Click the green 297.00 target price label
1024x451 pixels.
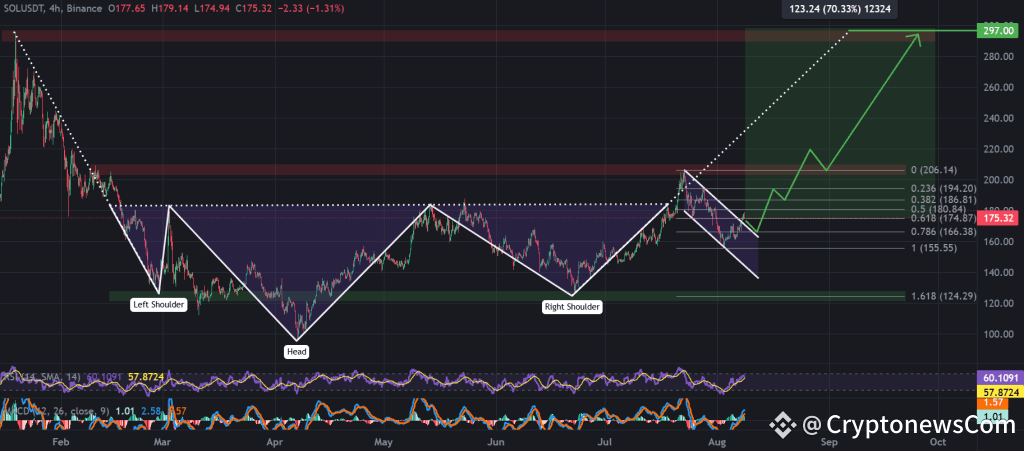pos(996,31)
